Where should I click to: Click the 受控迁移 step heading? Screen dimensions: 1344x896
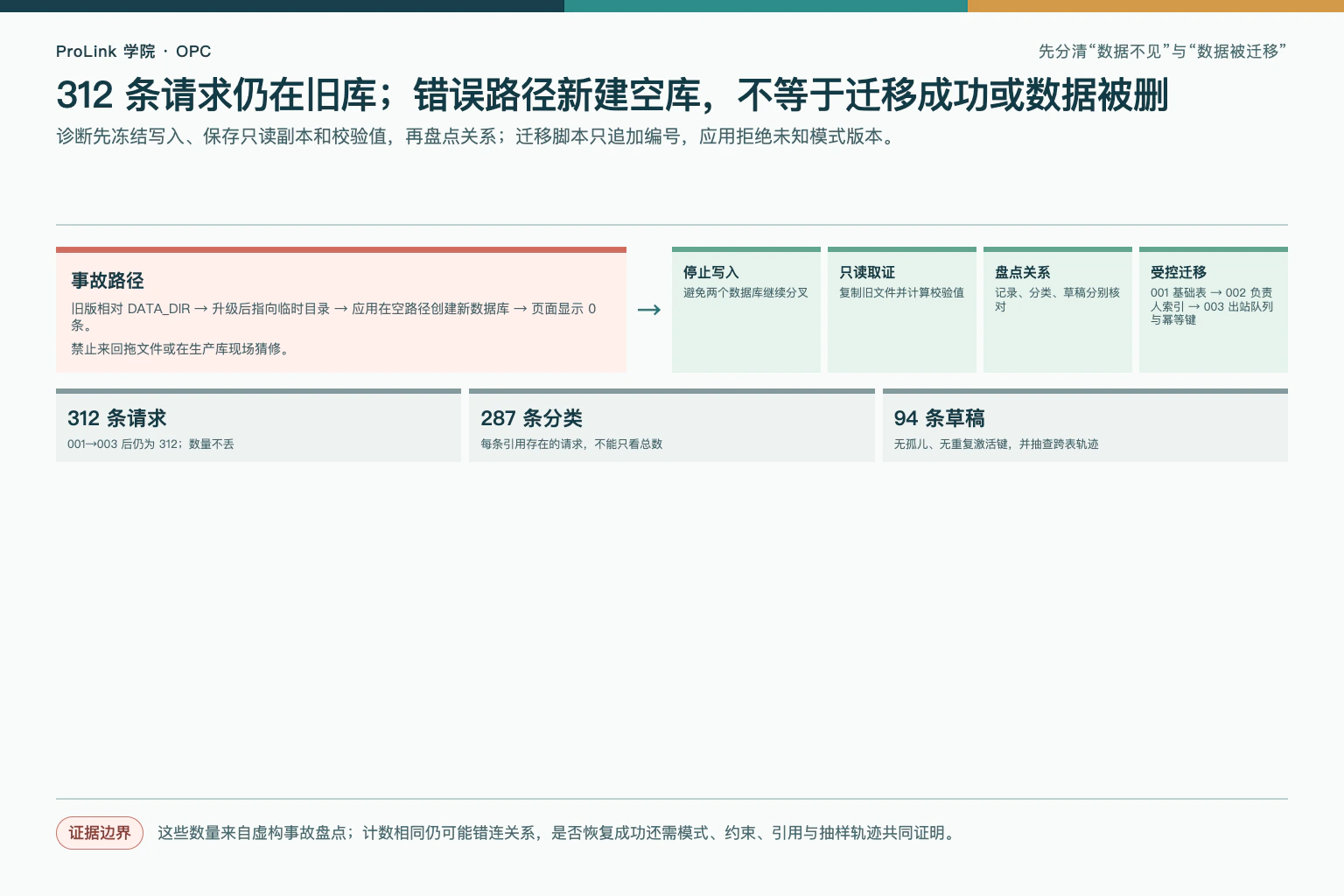coord(1178,272)
